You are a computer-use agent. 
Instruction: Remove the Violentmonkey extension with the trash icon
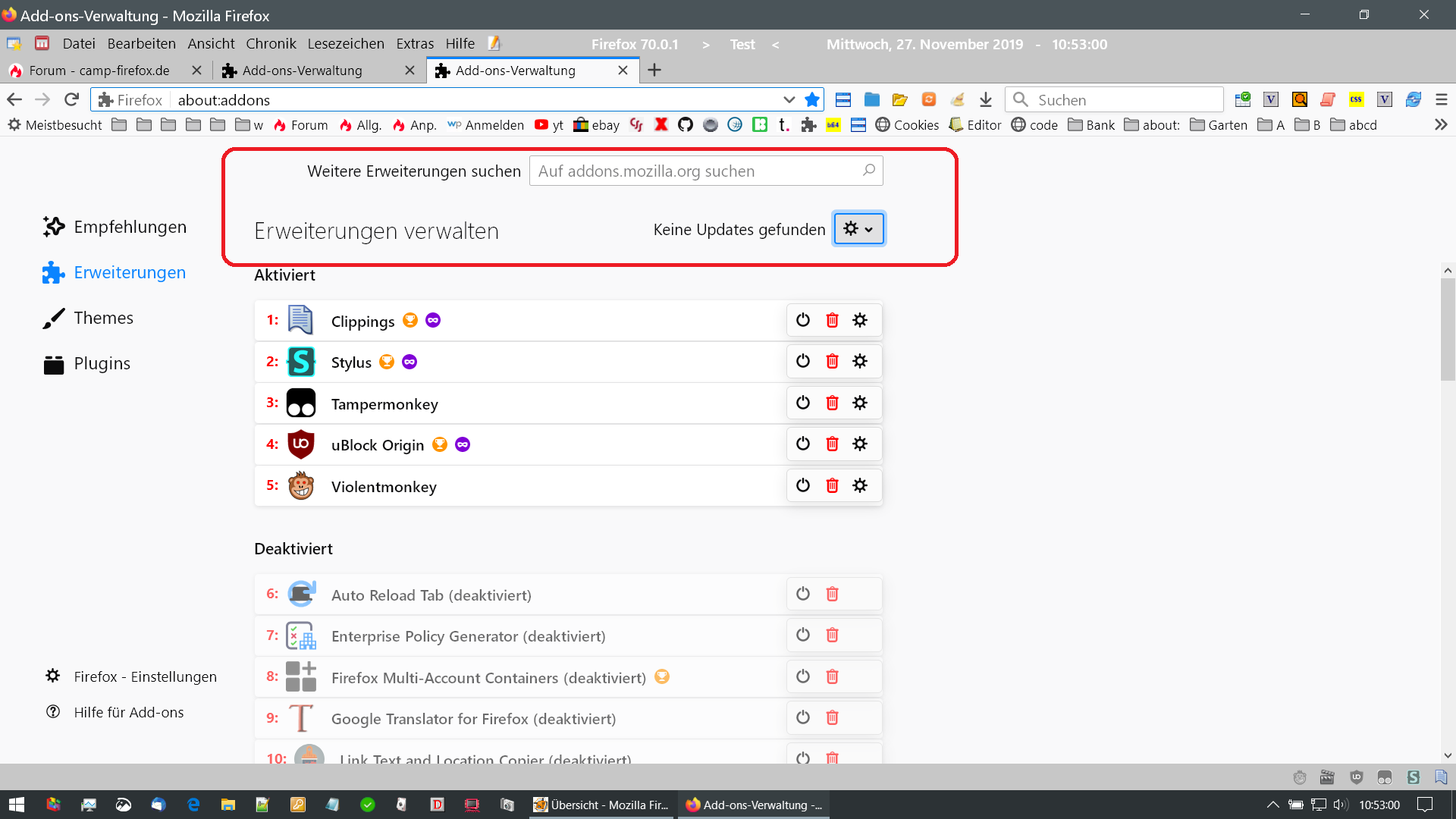pyautogui.click(x=832, y=485)
